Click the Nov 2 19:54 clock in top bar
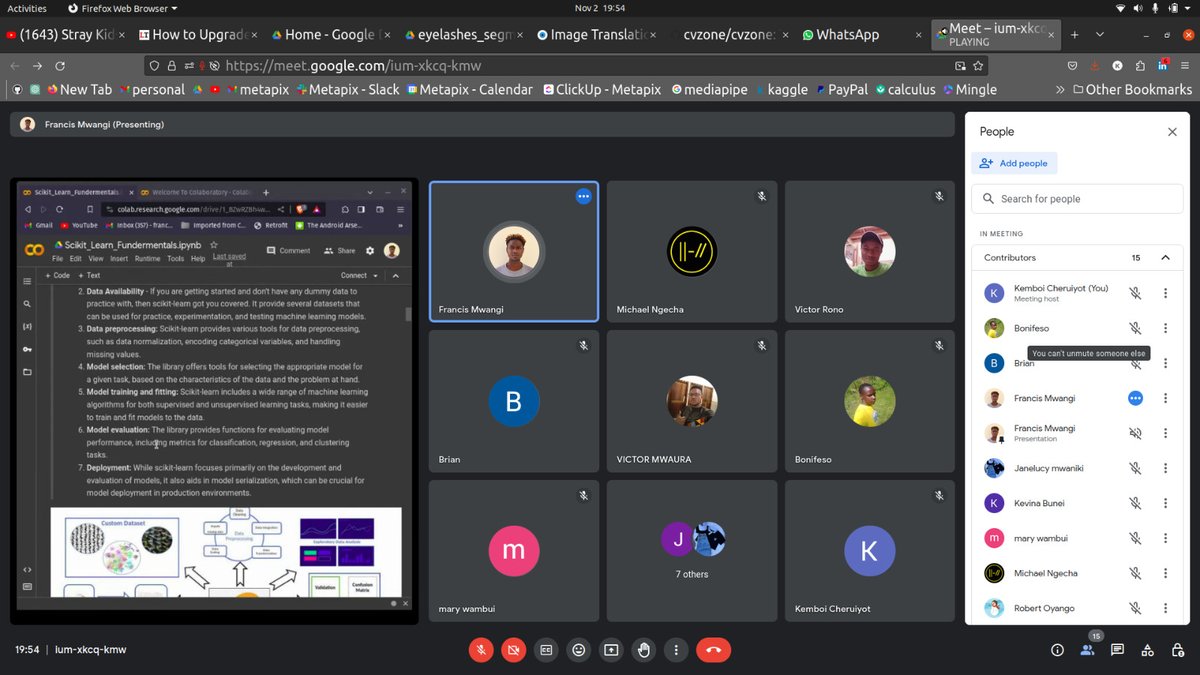Screen dimensions: 1200x675 tap(600, 8)
